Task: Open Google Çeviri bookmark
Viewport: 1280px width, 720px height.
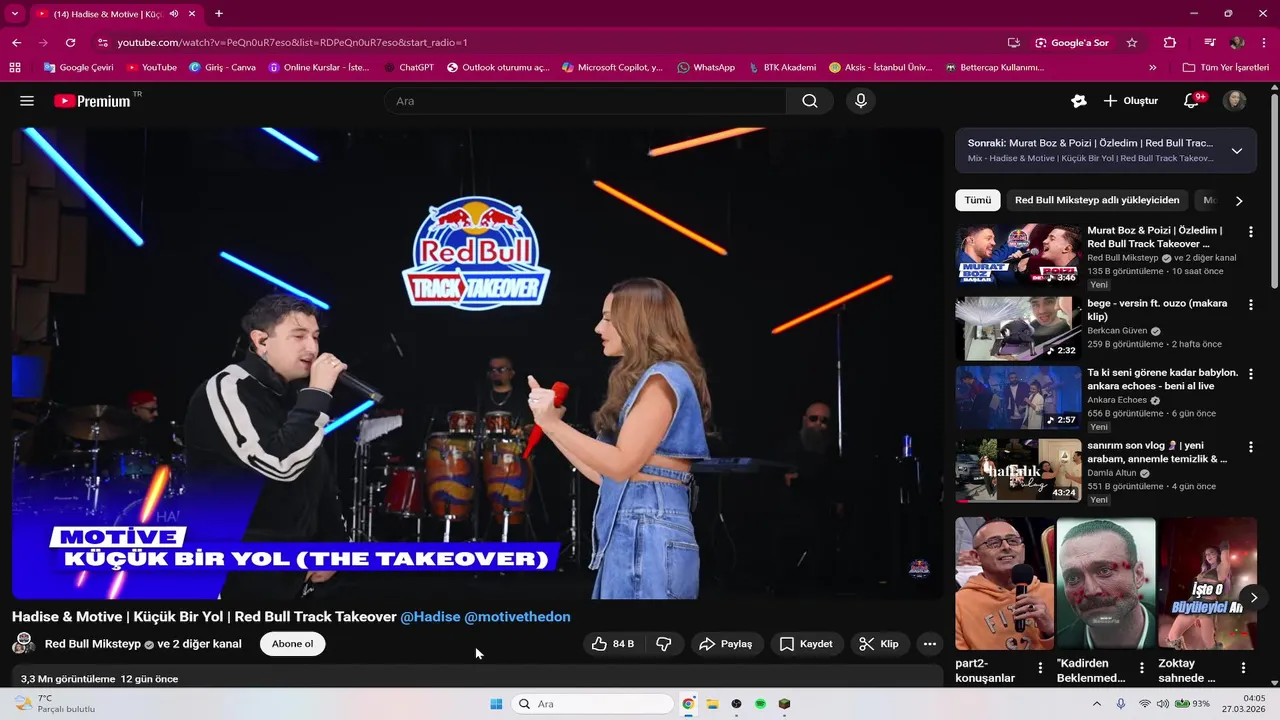Action: (x=79, y=68)
